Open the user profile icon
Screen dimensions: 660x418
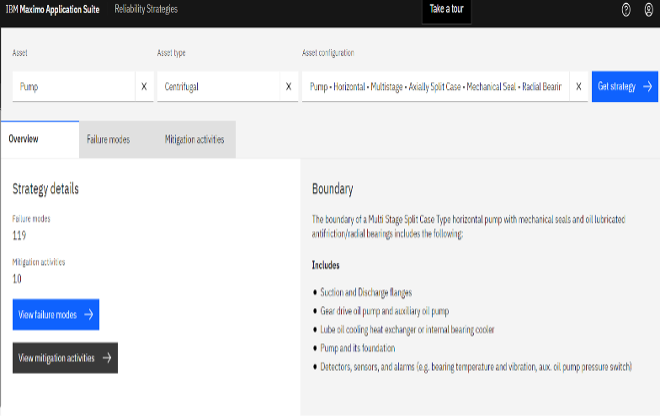[x=649, y=9]
